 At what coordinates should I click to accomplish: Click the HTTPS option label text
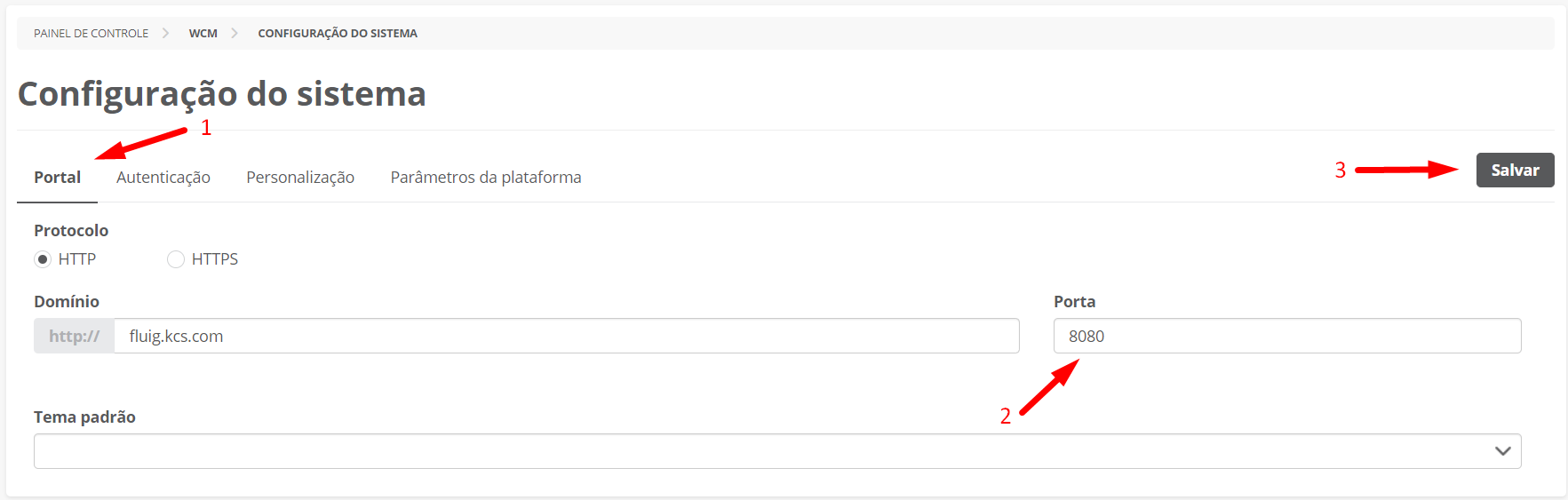pos(215,259)
